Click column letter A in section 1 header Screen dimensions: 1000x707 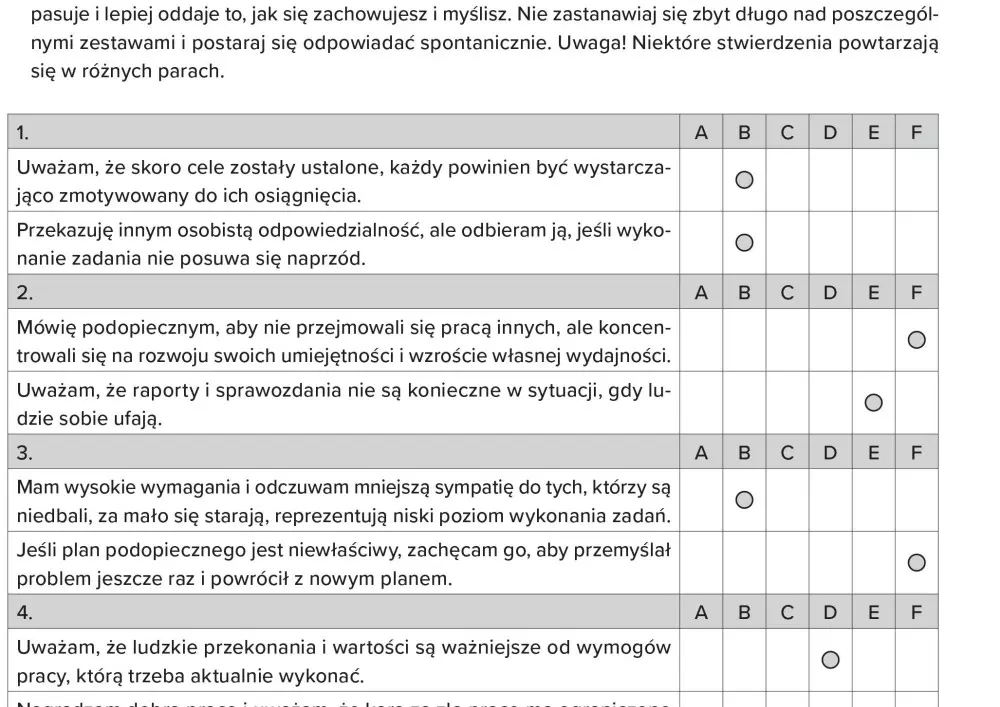[x=701, y=132]
